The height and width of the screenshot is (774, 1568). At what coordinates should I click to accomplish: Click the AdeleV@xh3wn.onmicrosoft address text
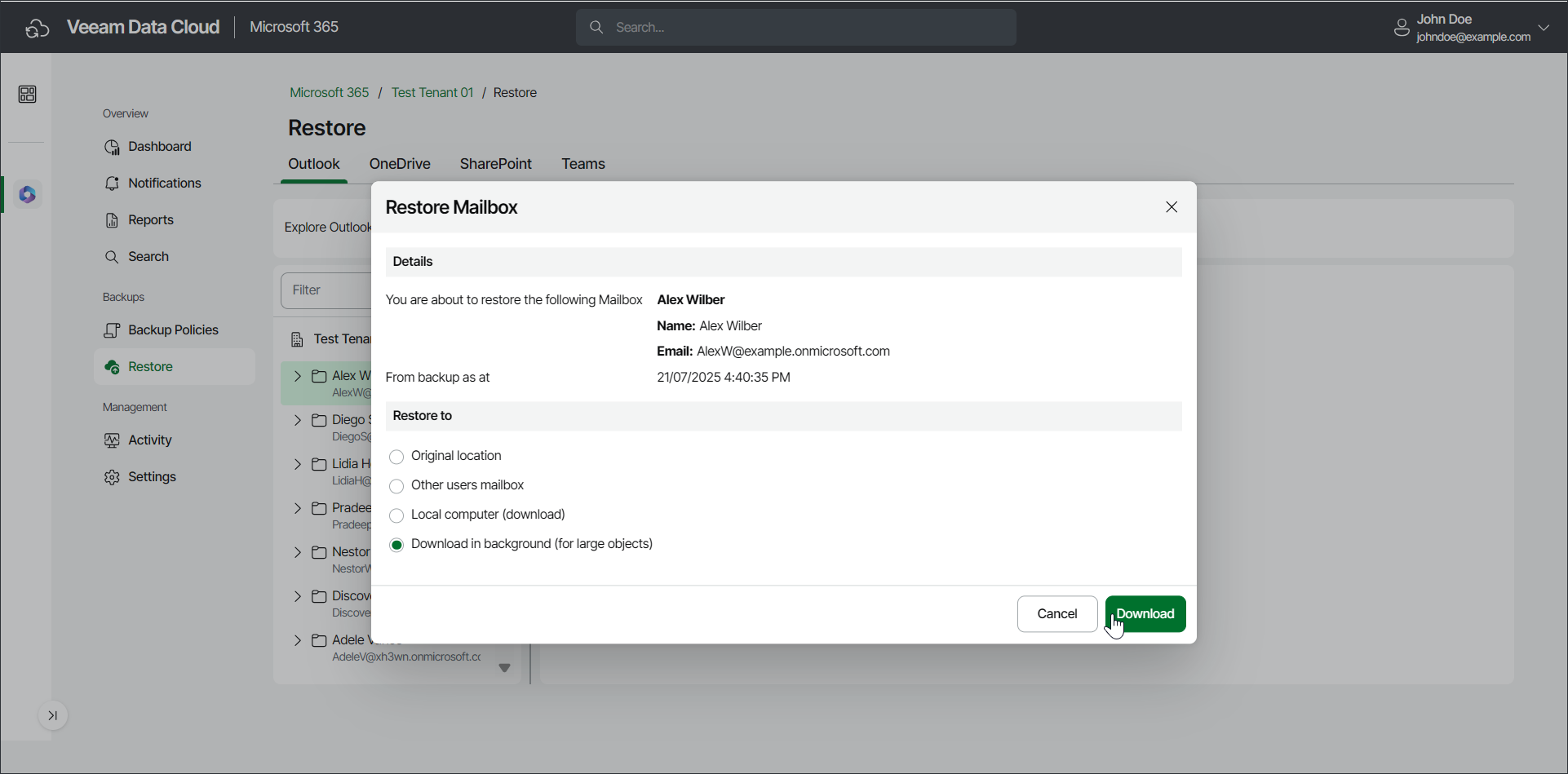click(406, 657)
